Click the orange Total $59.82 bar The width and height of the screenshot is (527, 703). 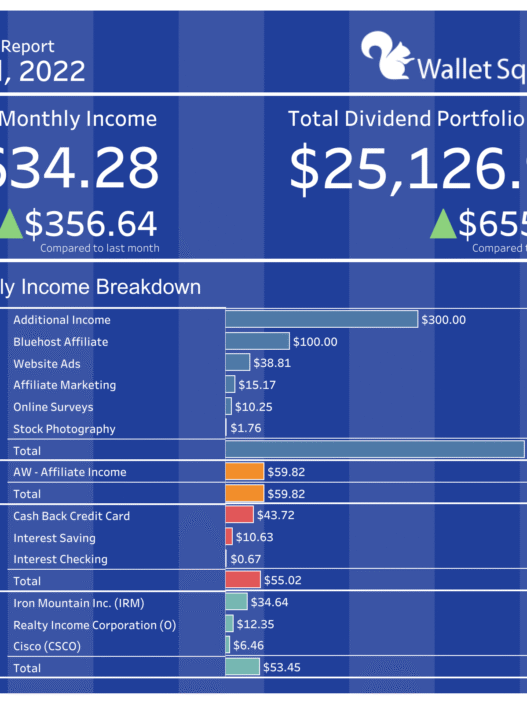coord(244,493)
